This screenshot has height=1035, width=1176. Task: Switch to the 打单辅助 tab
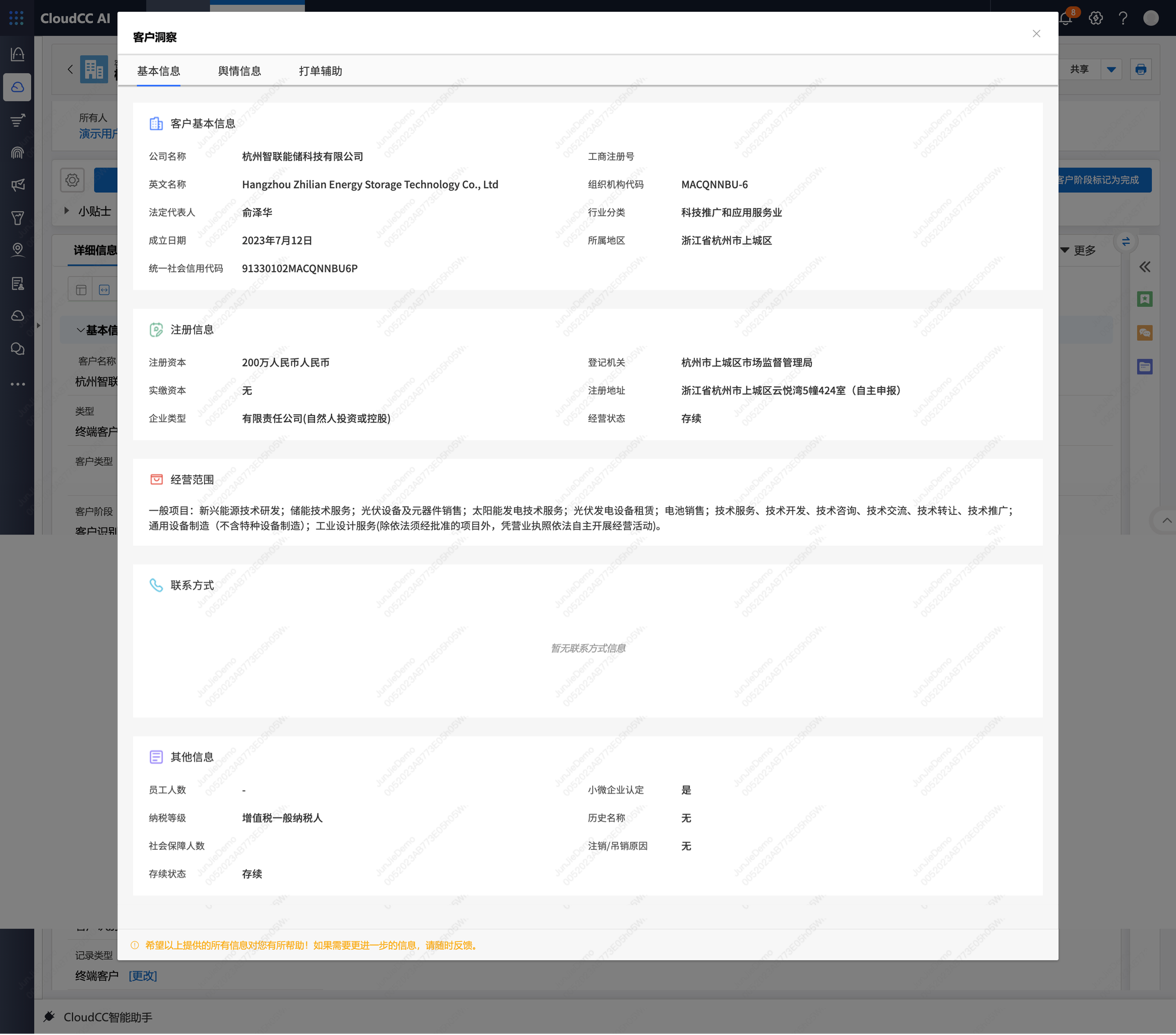320,71
